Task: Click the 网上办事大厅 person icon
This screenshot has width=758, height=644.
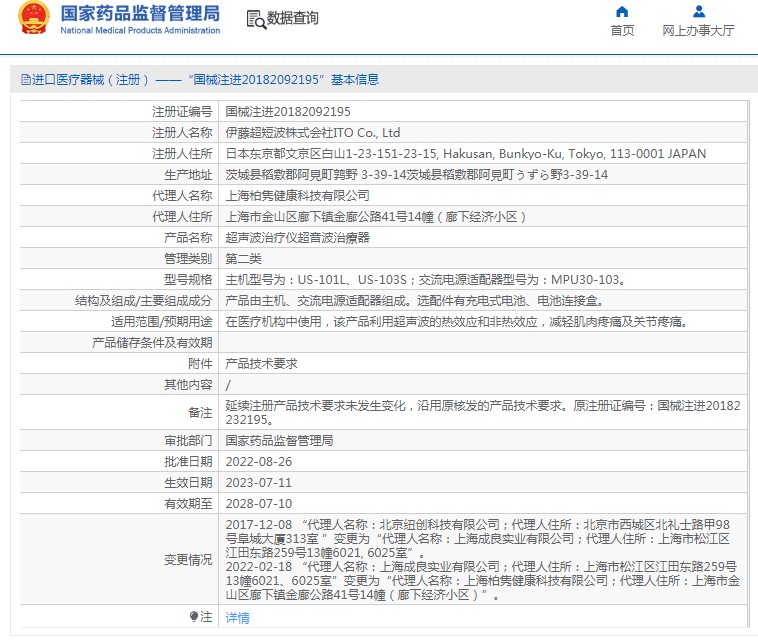Action: tap(698, 12)
